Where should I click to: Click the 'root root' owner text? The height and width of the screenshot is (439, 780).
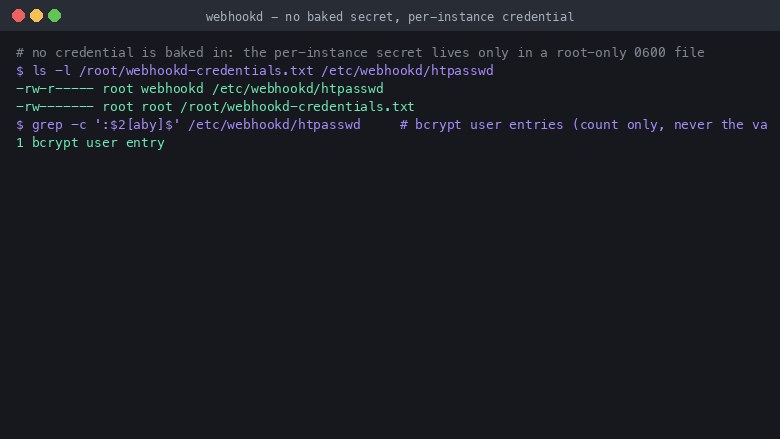pyautogui.click(x=137, y=106)
